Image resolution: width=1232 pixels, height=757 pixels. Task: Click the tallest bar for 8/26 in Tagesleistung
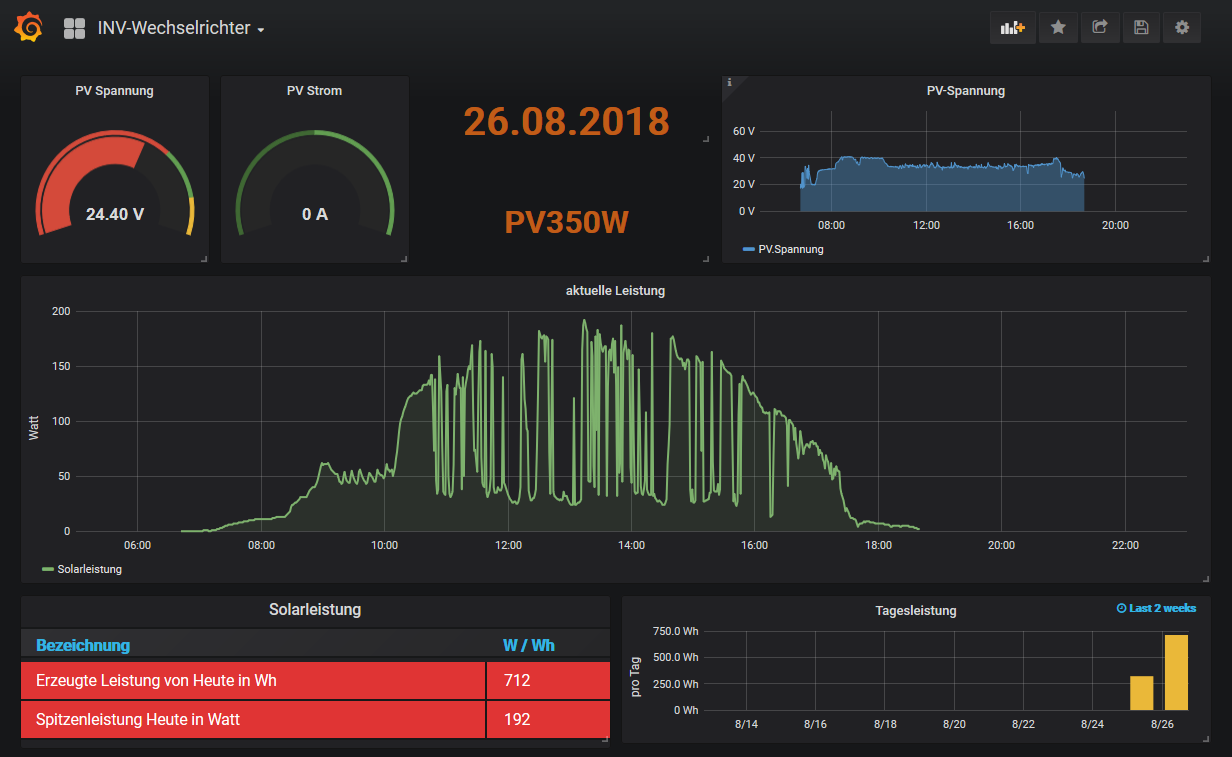pos(1176,672)
